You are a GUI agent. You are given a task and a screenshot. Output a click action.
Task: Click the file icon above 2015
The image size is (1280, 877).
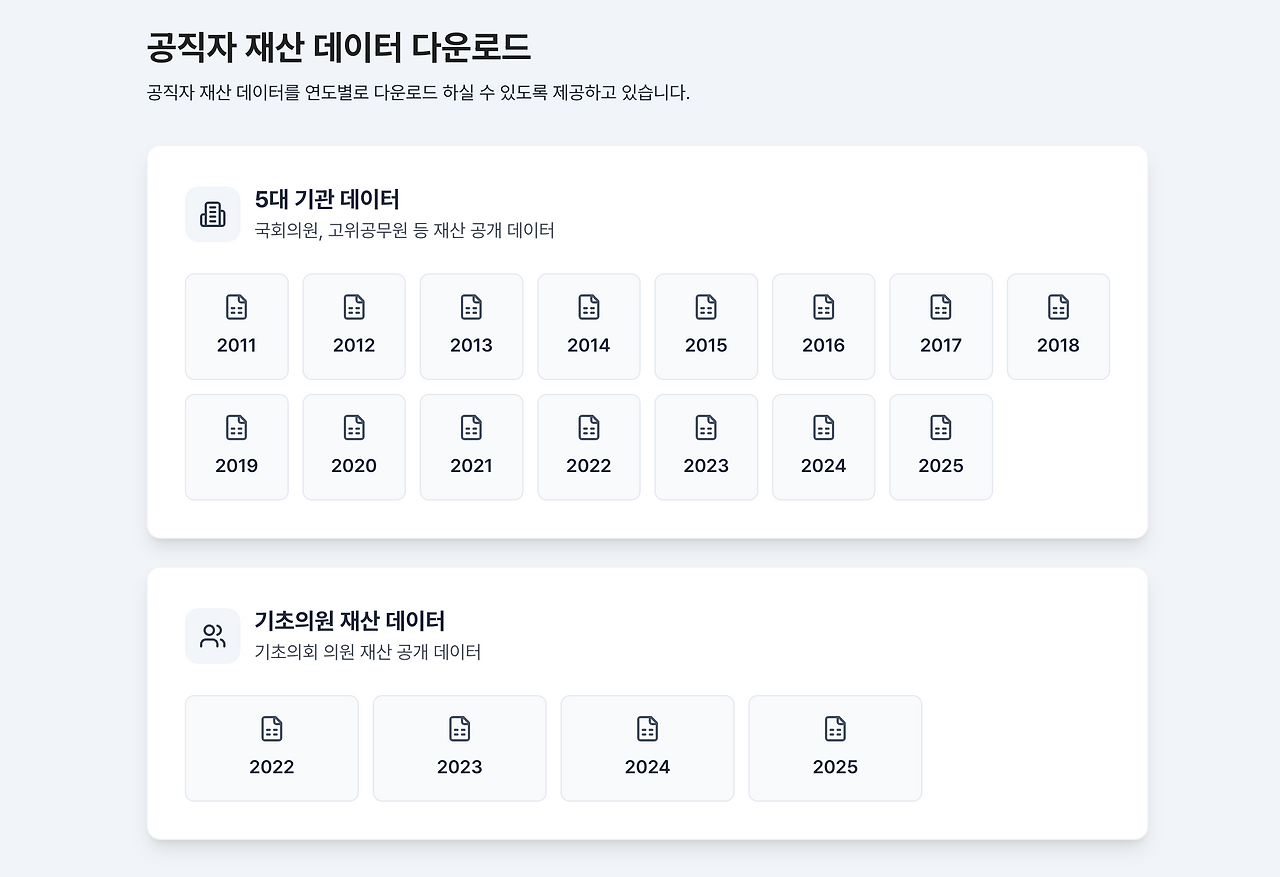[706, 306]
